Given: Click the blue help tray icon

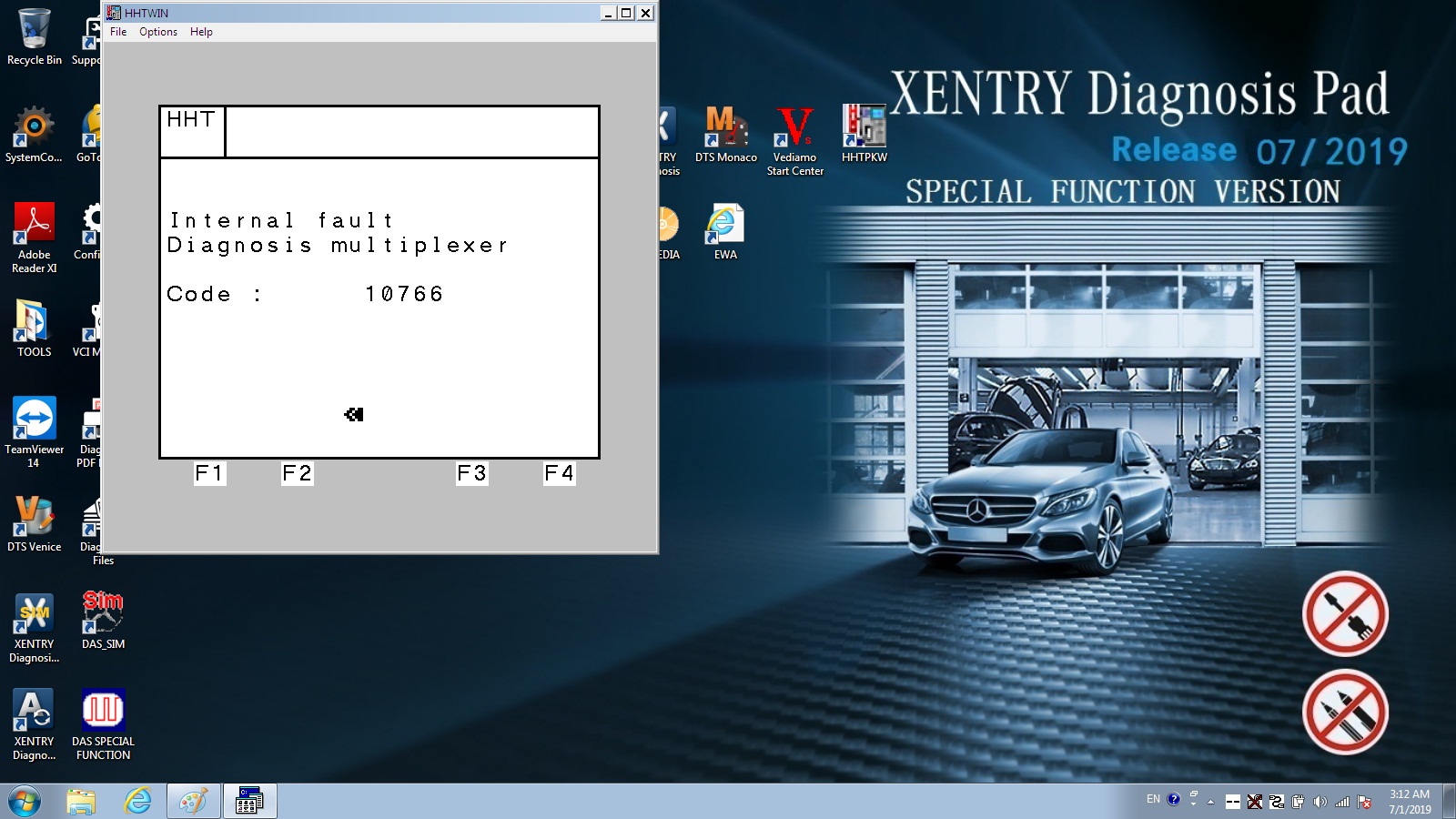Looking at the screenshot, I should [x=1174, y=799].
